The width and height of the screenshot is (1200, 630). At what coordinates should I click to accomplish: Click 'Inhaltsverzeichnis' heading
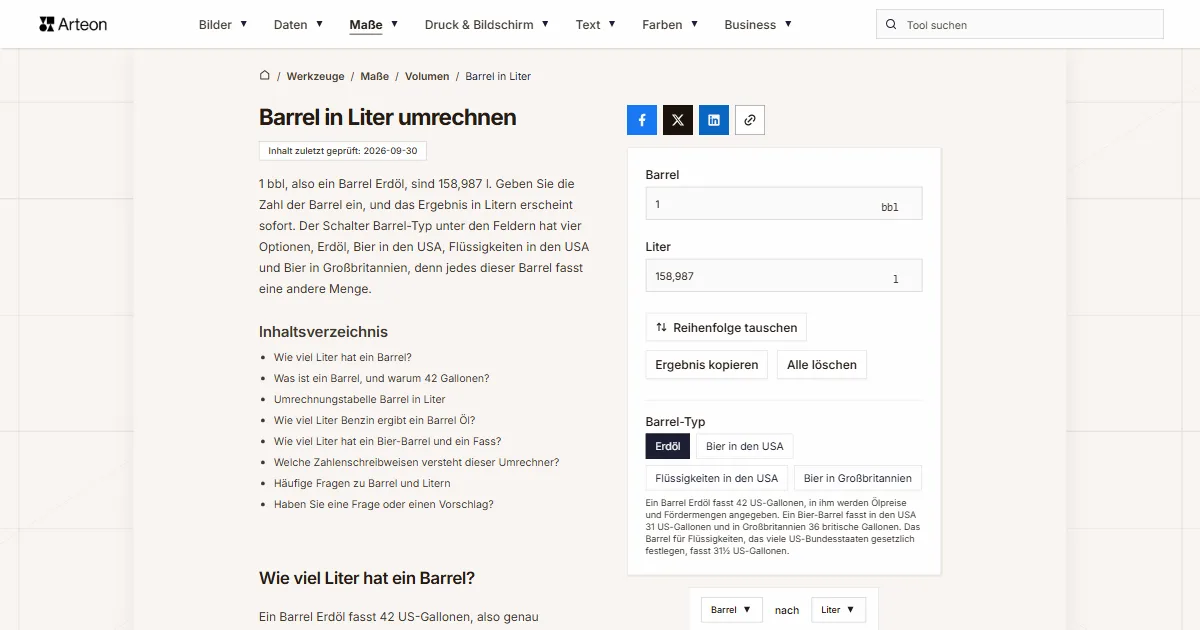[323, 332]
